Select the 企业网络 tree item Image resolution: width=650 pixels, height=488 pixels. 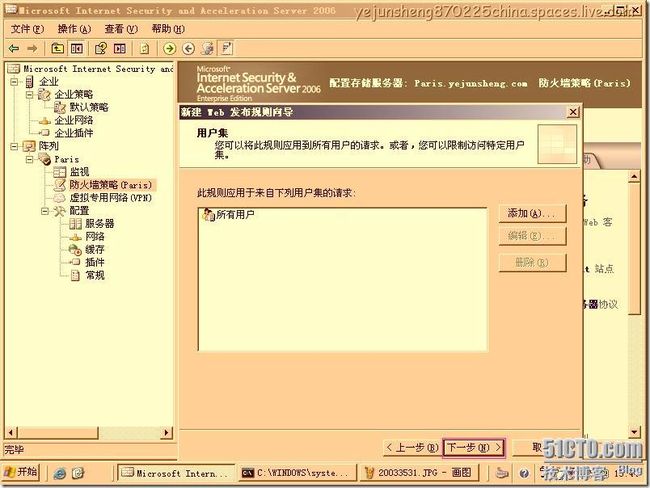point(74,120)
